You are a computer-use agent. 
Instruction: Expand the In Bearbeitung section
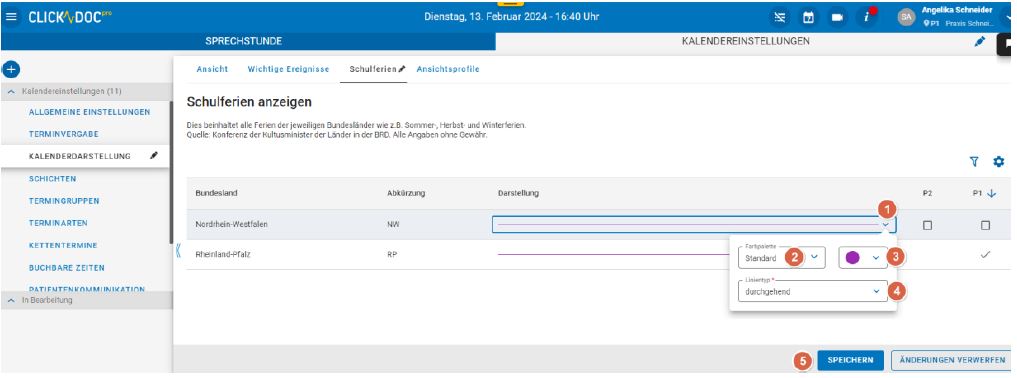(11, 300)
